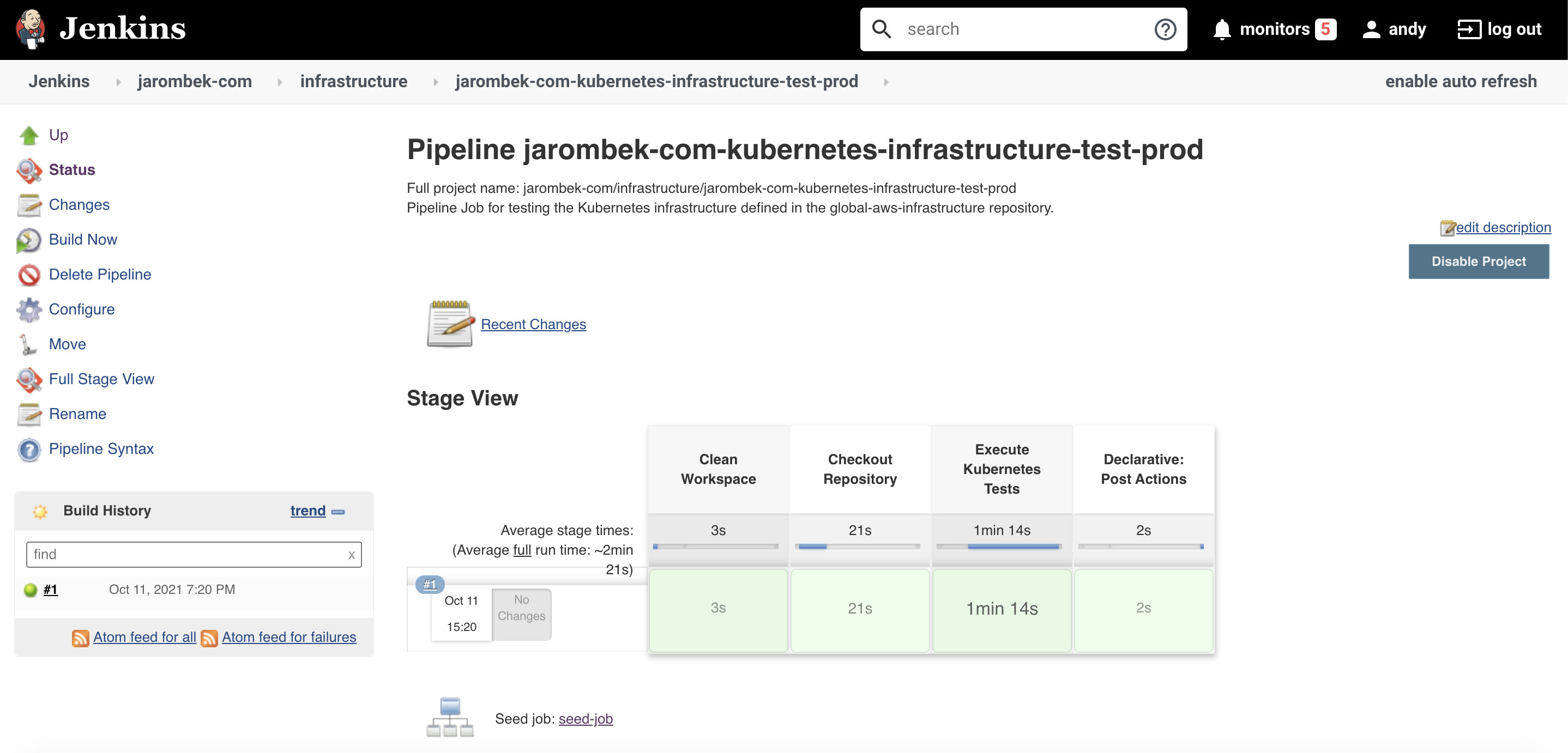Image resolution: width=1568 pixels, height=753 pixels.
Task: Click the Atom feed for all RSS icon
Action: coord(80,637)
